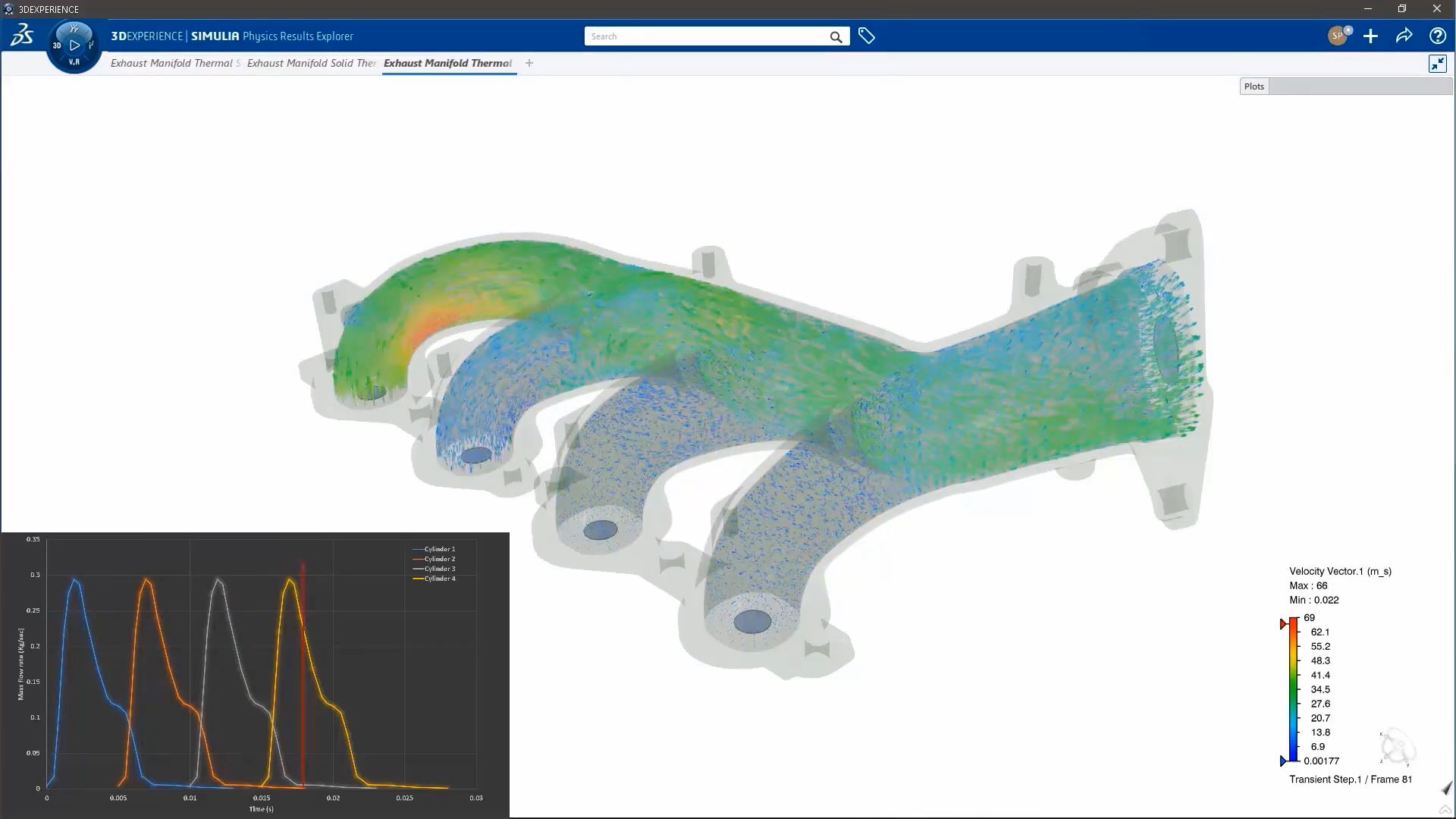The height and width of the screenshot is (819, 1456).
Task: Switch to the first Exhaust Manifold Thermal tab
Action: (x=174, y=63)
